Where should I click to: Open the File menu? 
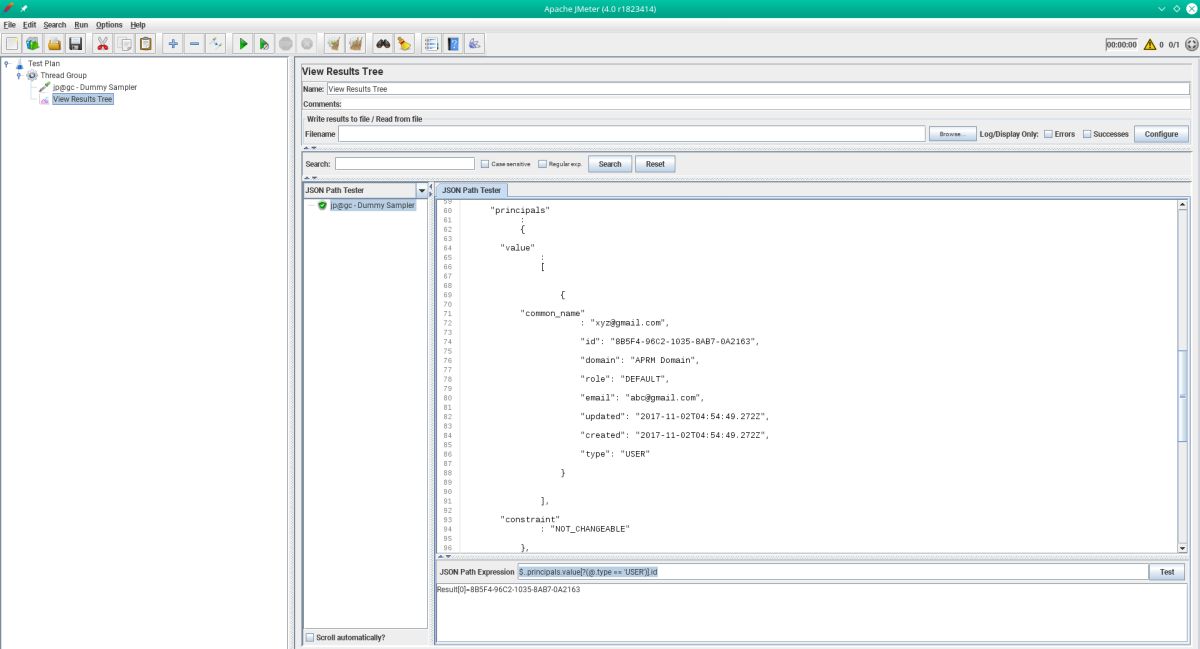click(x=10, y=24)
